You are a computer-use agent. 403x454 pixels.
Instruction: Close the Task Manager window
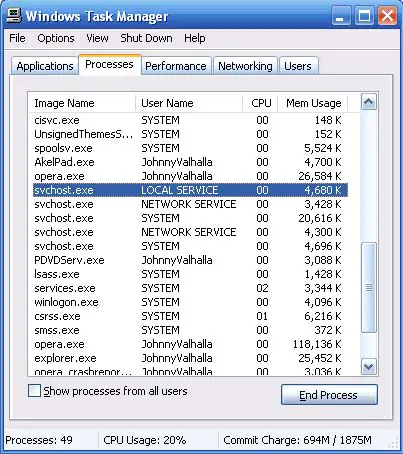[x=387, y=16]
